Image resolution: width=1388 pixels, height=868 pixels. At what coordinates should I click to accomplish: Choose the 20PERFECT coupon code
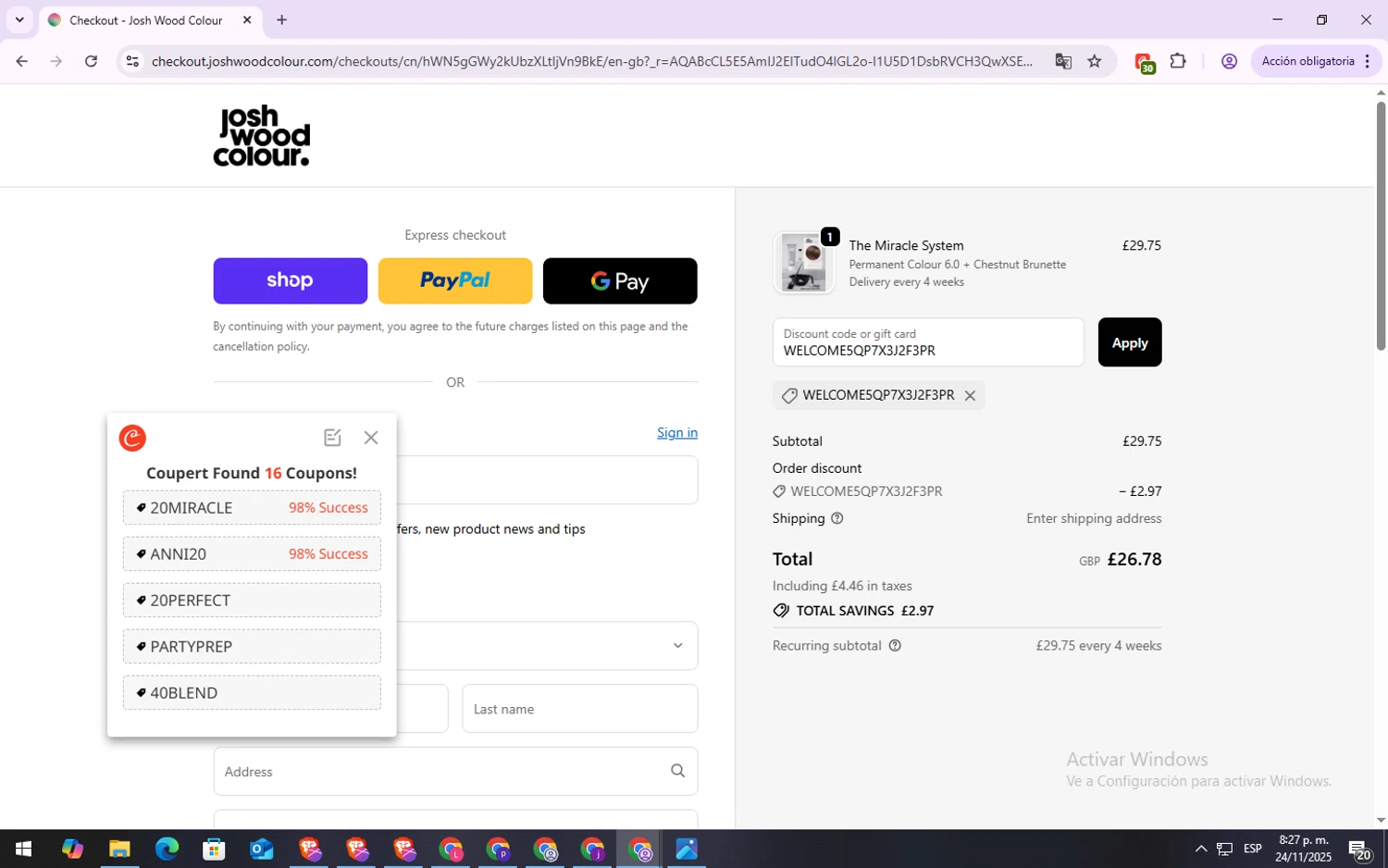[x=252, y=601]
